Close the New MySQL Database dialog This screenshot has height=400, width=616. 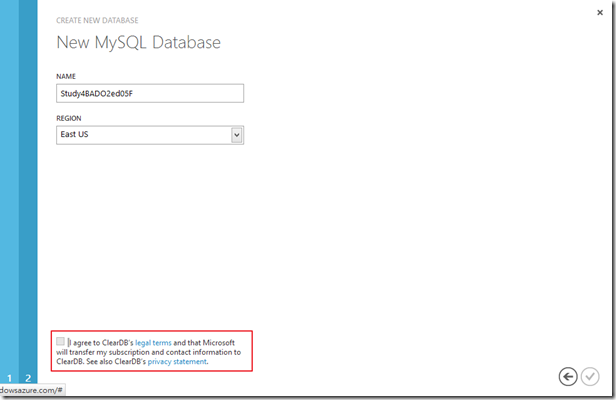(x=600, y=13)
